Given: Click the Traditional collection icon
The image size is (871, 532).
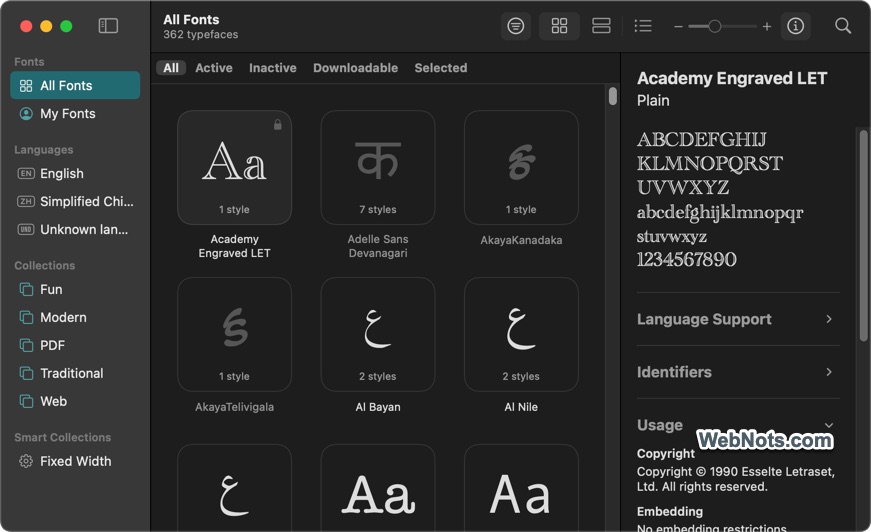Looking at the screenshot, I should tap(26, 373).
